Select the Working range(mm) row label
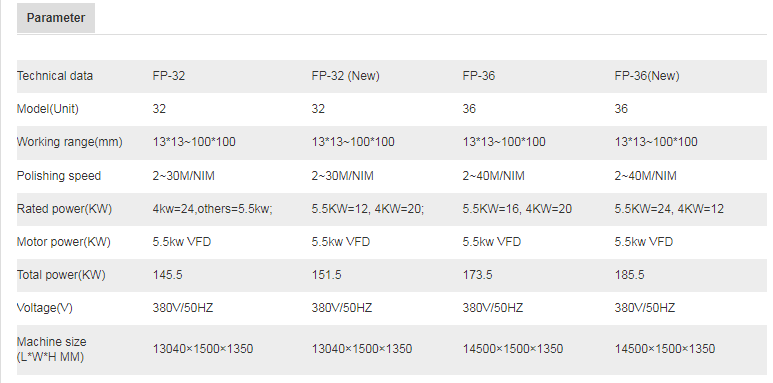The width and height of the screenshot is (773, 383). pyautogui.click(x=70, y=142)
